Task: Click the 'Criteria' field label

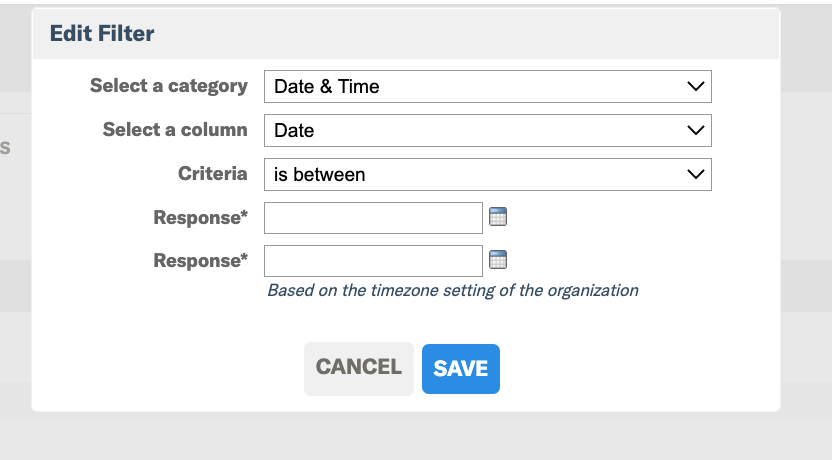Action: coord(213,173)
